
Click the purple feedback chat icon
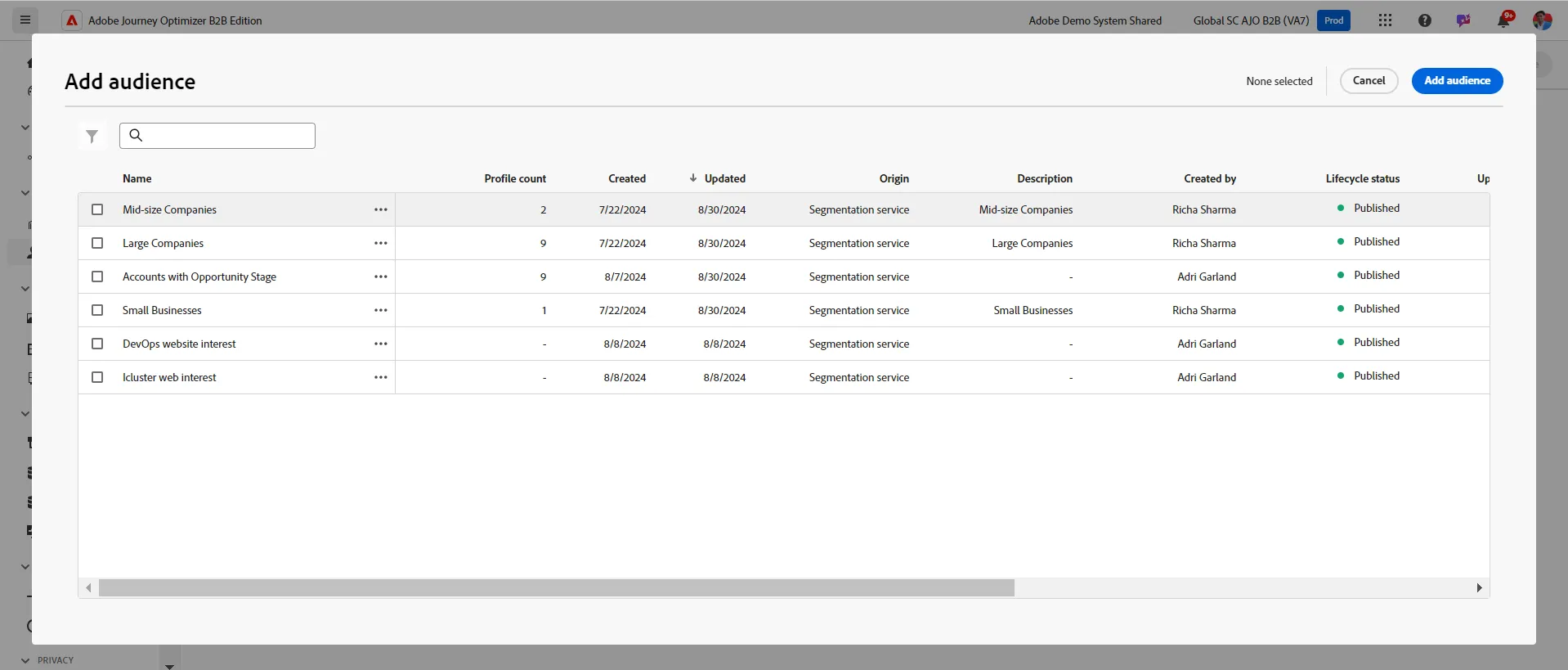(x=1463, y=20)
